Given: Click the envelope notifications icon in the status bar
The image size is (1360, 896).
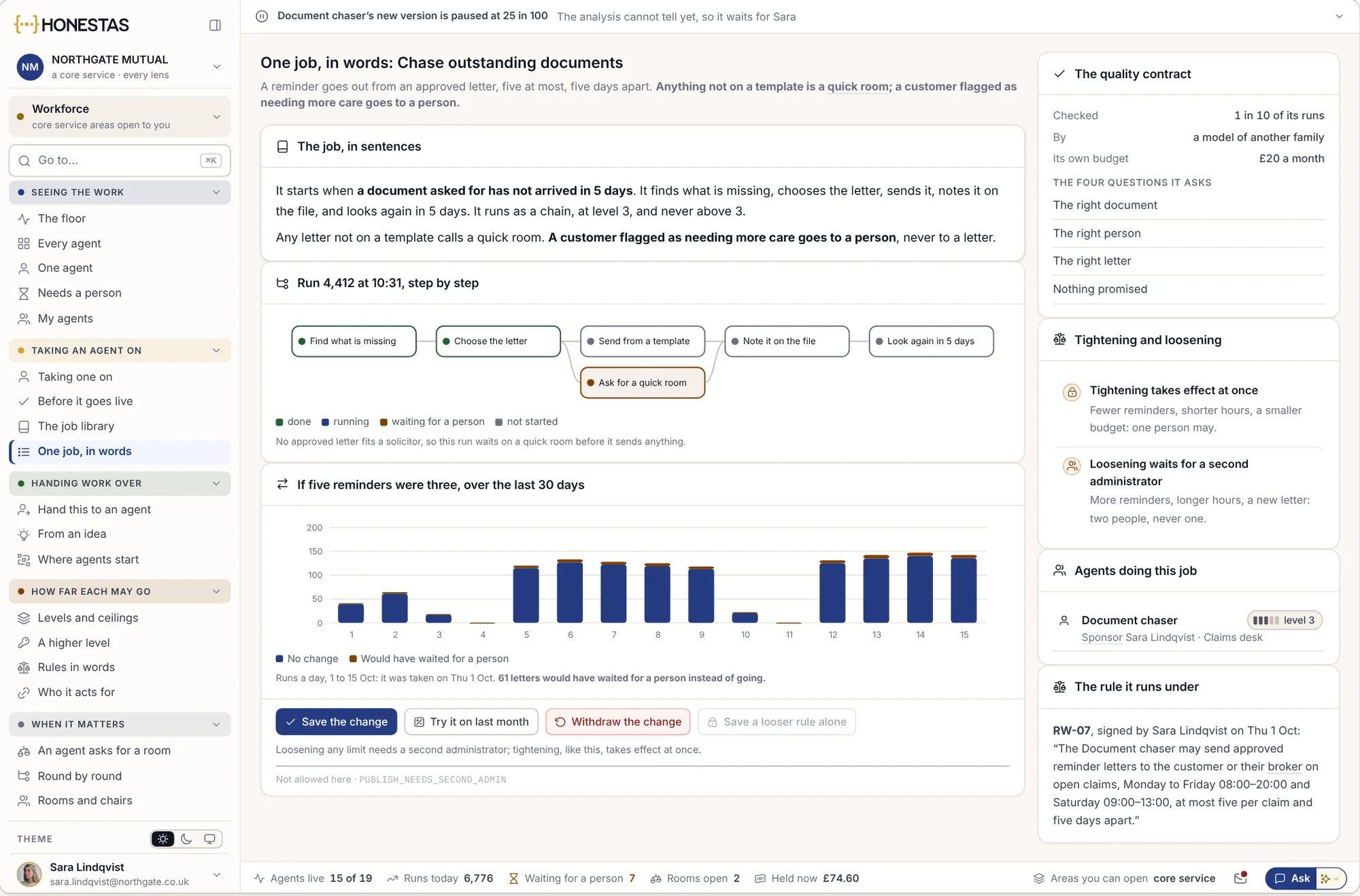Looking at the screenshot, I should (1241, 878).
